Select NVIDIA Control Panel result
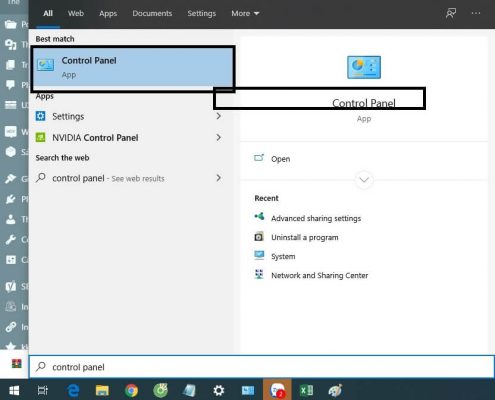This screenshot has height=400, width=495. (x=128, y=138)
